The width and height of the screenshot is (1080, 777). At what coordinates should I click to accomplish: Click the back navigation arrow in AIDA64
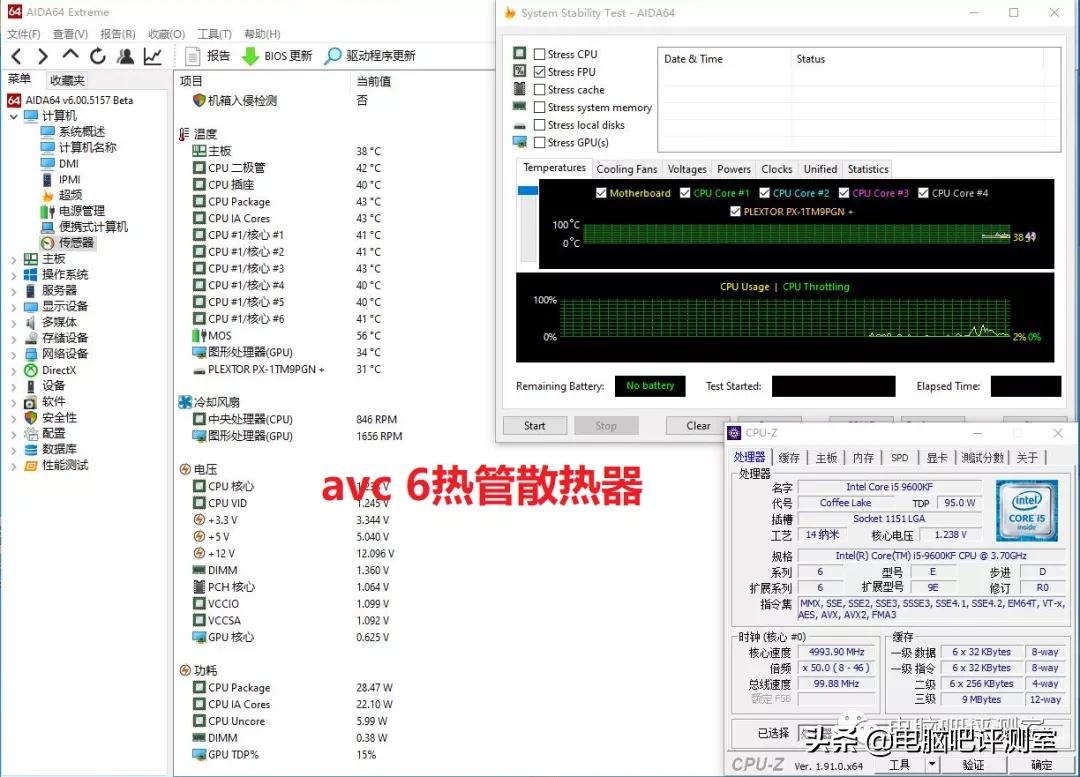point(14,56)
